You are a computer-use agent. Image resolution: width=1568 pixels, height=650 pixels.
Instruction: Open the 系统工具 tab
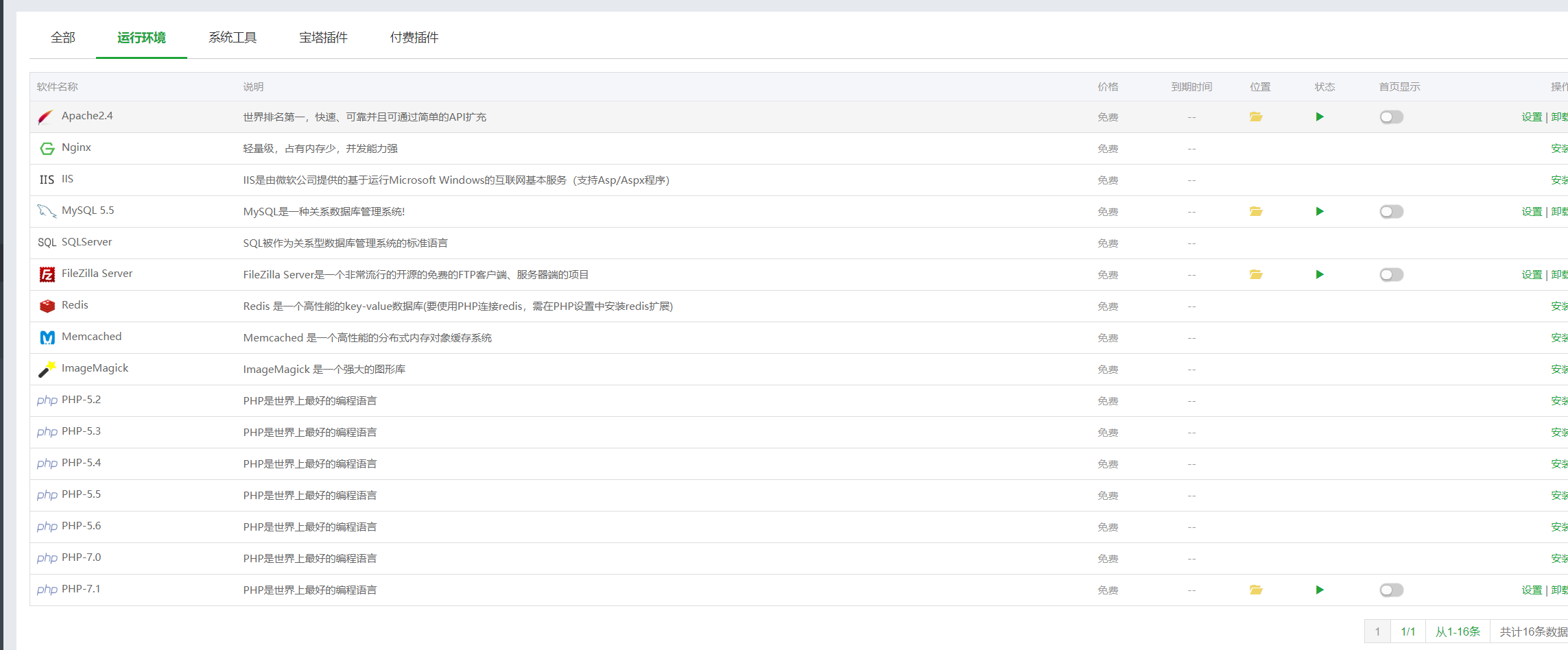coord(233,38)
